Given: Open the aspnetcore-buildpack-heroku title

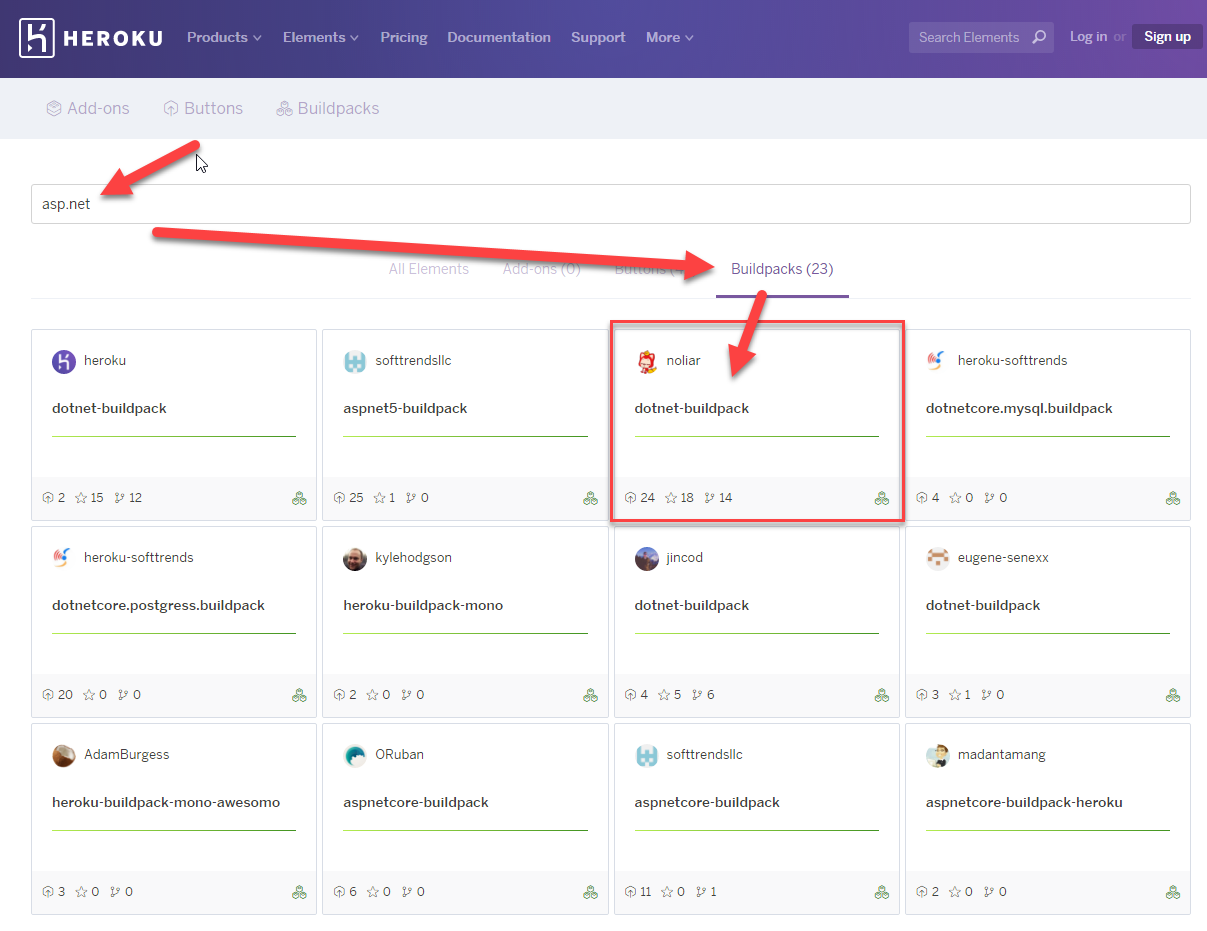Looking at the screenshot, I should (1024, 802).
